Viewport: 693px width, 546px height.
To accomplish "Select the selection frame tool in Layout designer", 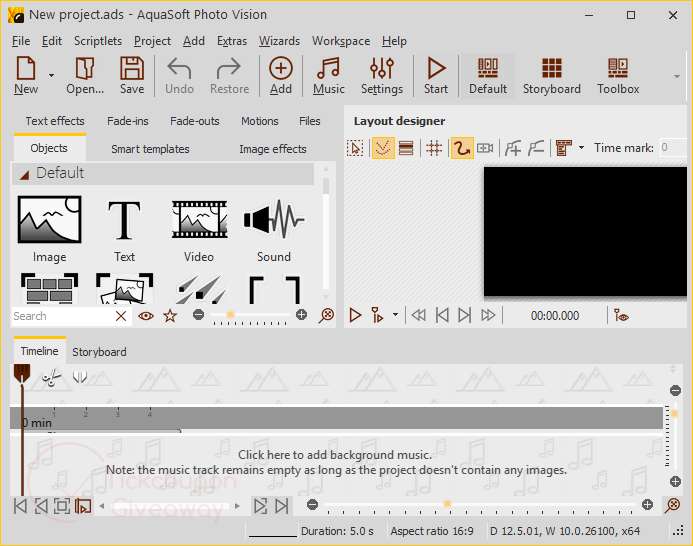I will (x=355, y=148).
